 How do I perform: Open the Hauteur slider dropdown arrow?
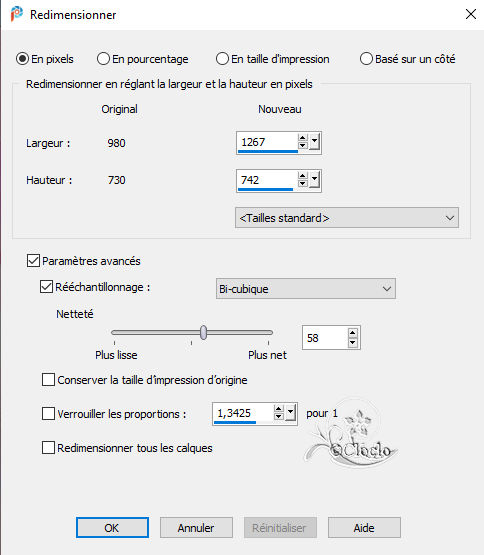click(x=314, y=179)
